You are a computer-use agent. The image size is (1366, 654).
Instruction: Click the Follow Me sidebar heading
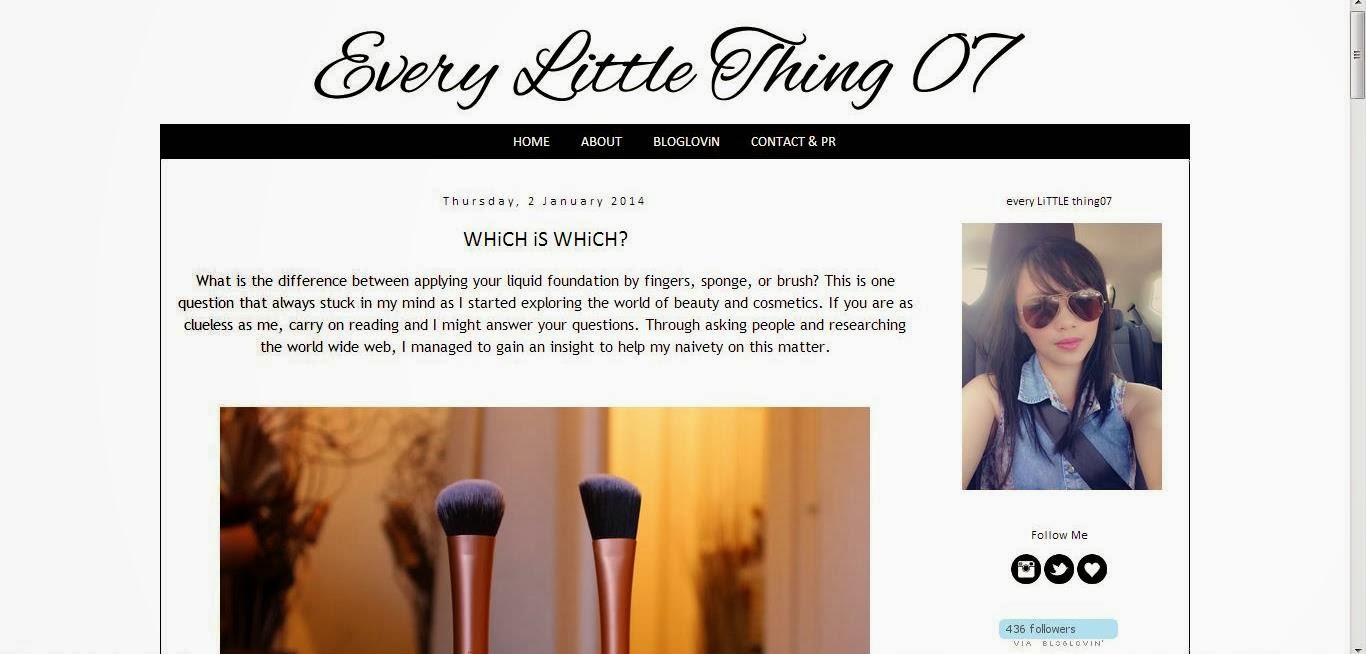click(x=1059, y=535)
